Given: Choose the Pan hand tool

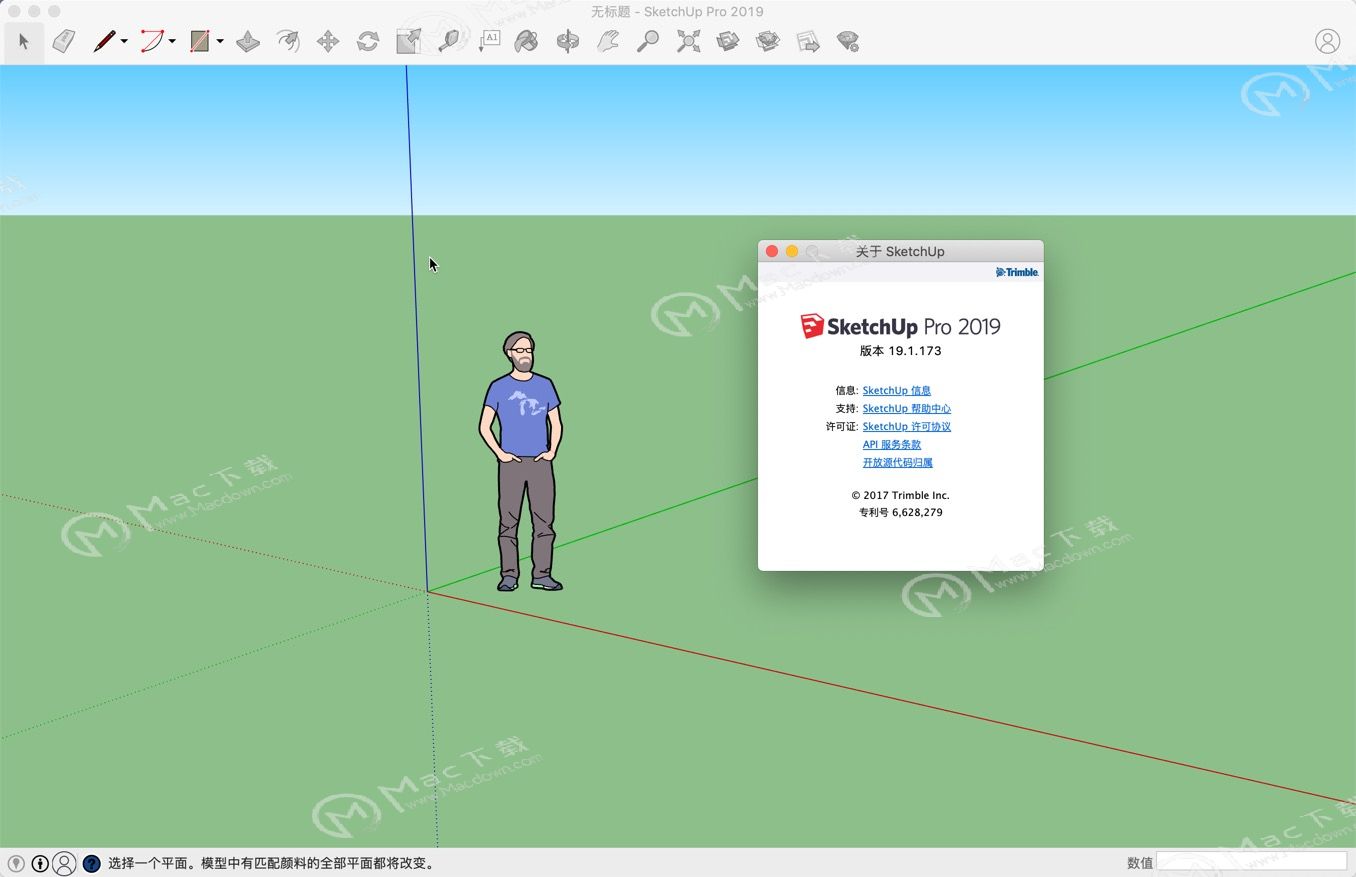Looking at the screenshot, I should (608, 42).
